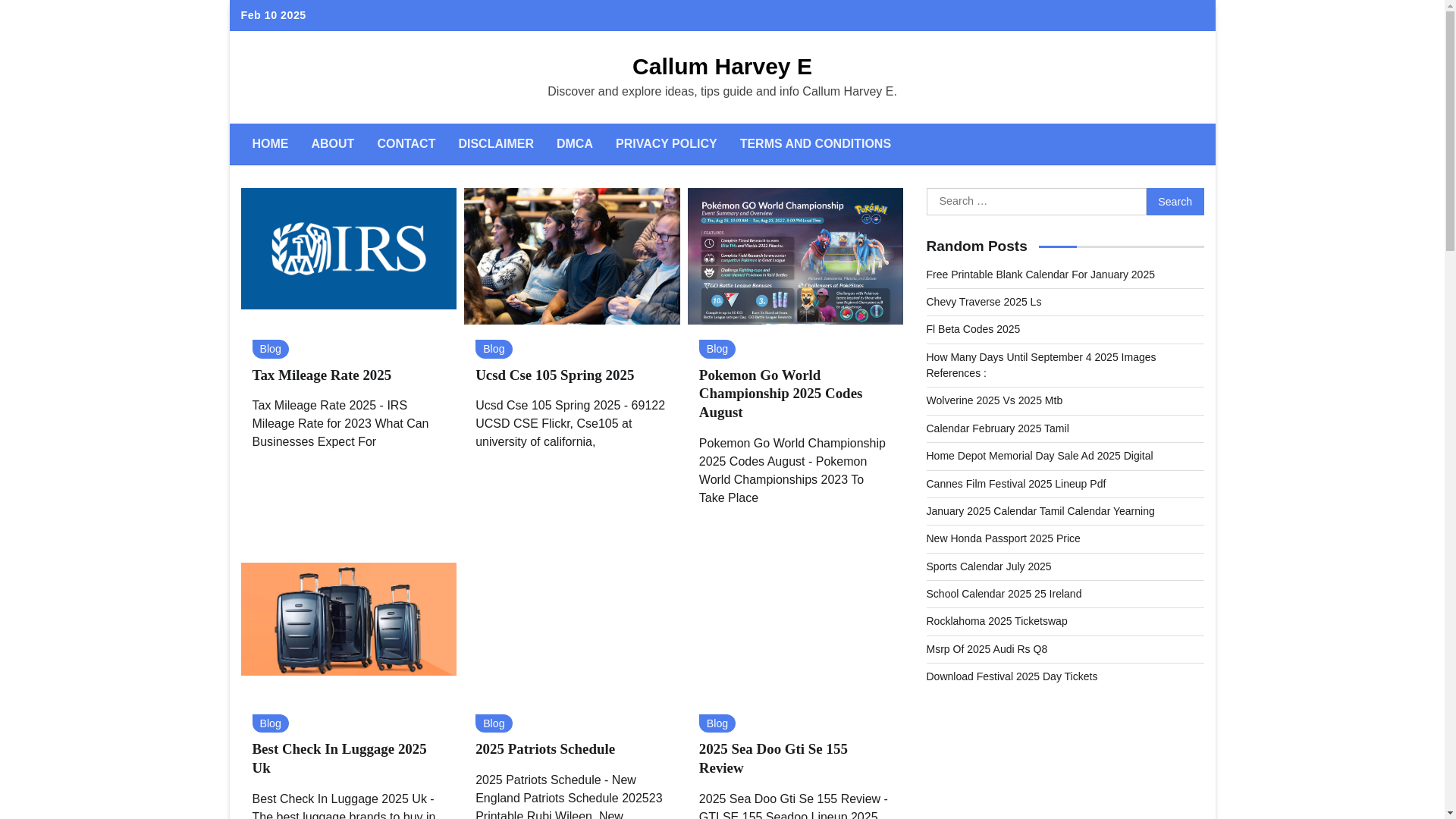This screenshot has height=819, width=1456.
Task: Open Wolverine 2025 Vs 2025 Mtb link
Action: tap(994, 400)
